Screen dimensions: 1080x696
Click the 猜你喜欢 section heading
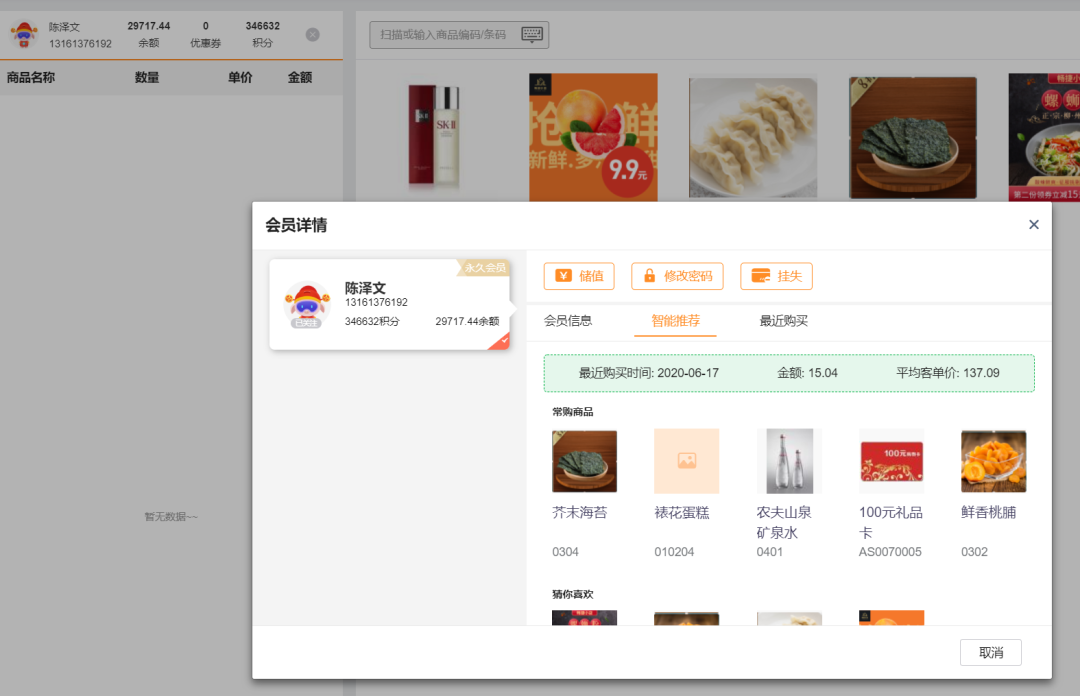point(572,594)
